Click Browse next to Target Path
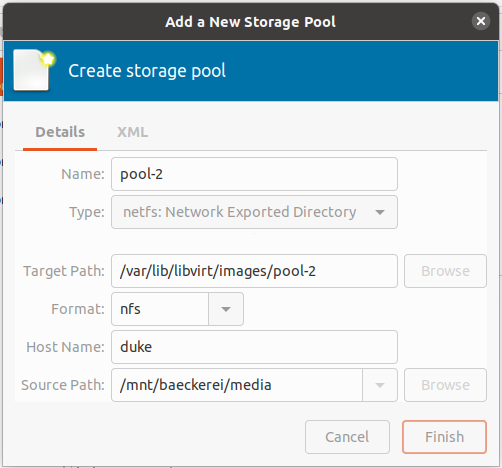Image resolution: width=502 pixels, height=468 pixels. tap(445, 271)
